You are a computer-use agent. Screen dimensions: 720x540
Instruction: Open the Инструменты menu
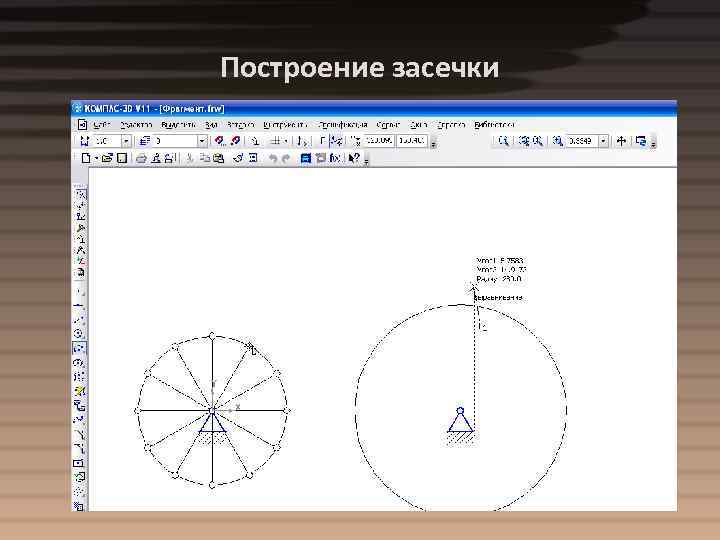pyautogui.click(x=285, y=125)
